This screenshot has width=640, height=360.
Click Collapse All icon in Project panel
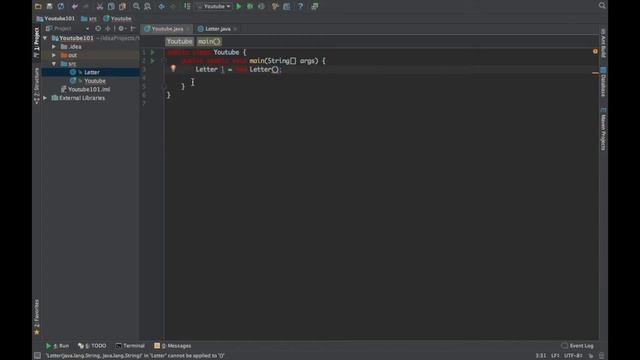point(108,29)
